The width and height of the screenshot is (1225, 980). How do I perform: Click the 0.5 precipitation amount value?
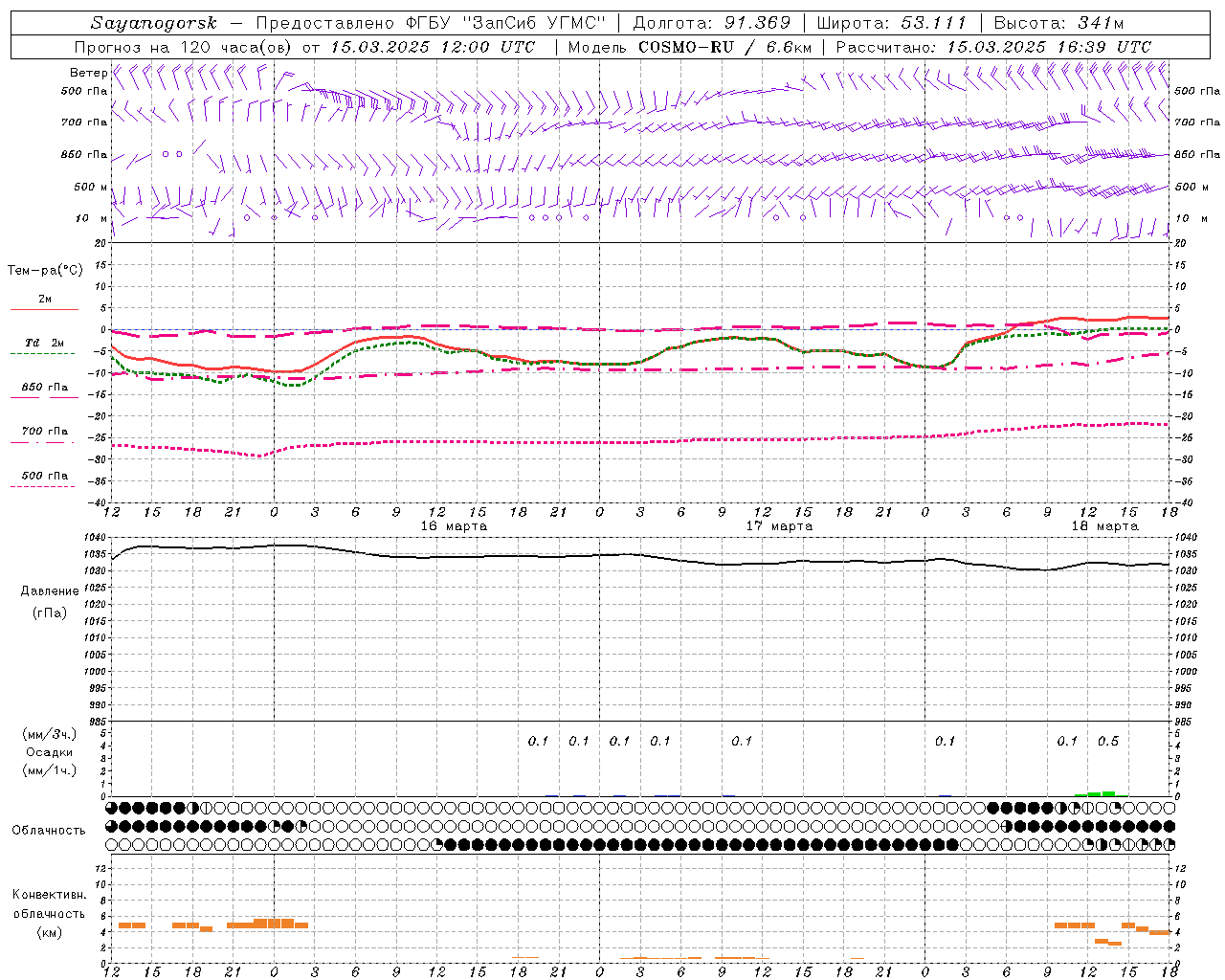click(x=1108, y=742)
